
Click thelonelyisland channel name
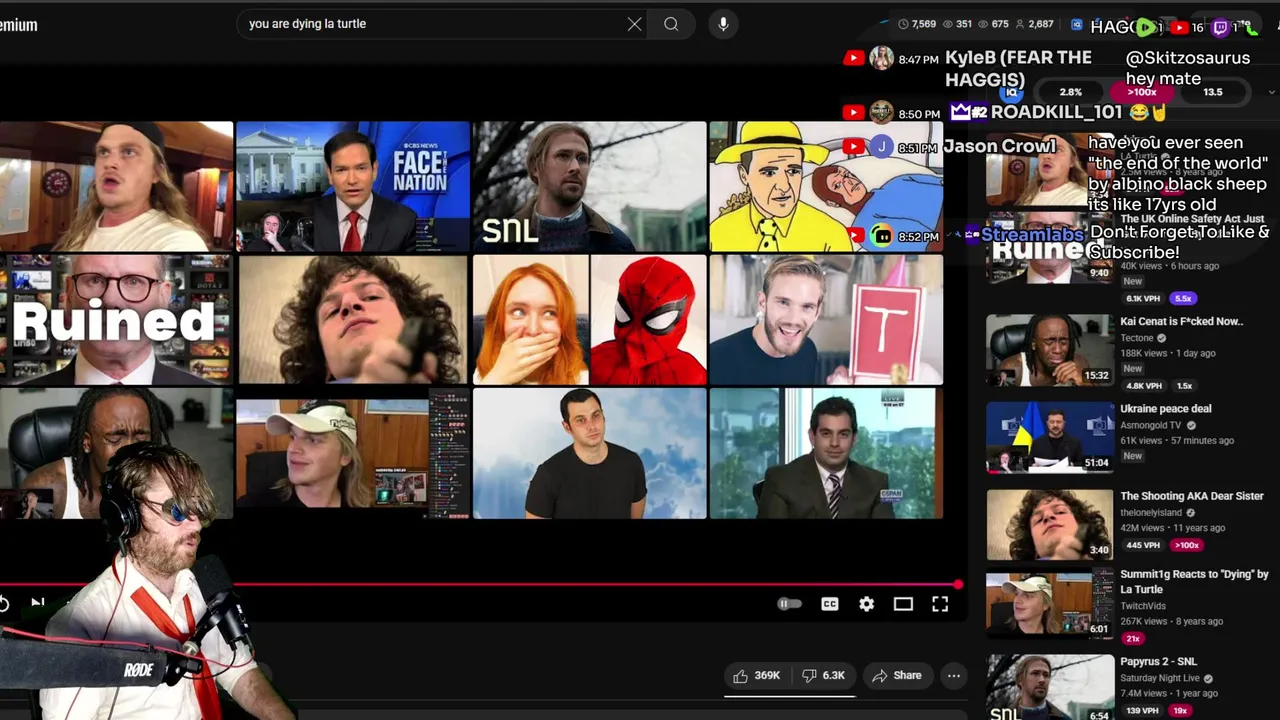(x=1152, y=513)
